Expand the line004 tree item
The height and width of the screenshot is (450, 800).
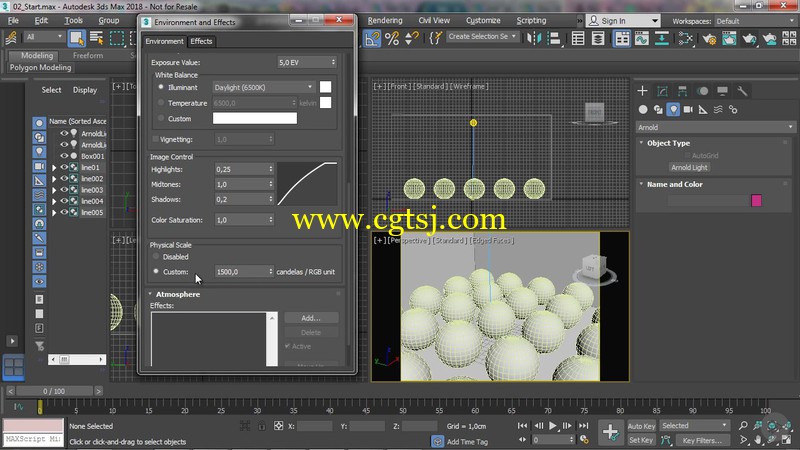(54, 201)
